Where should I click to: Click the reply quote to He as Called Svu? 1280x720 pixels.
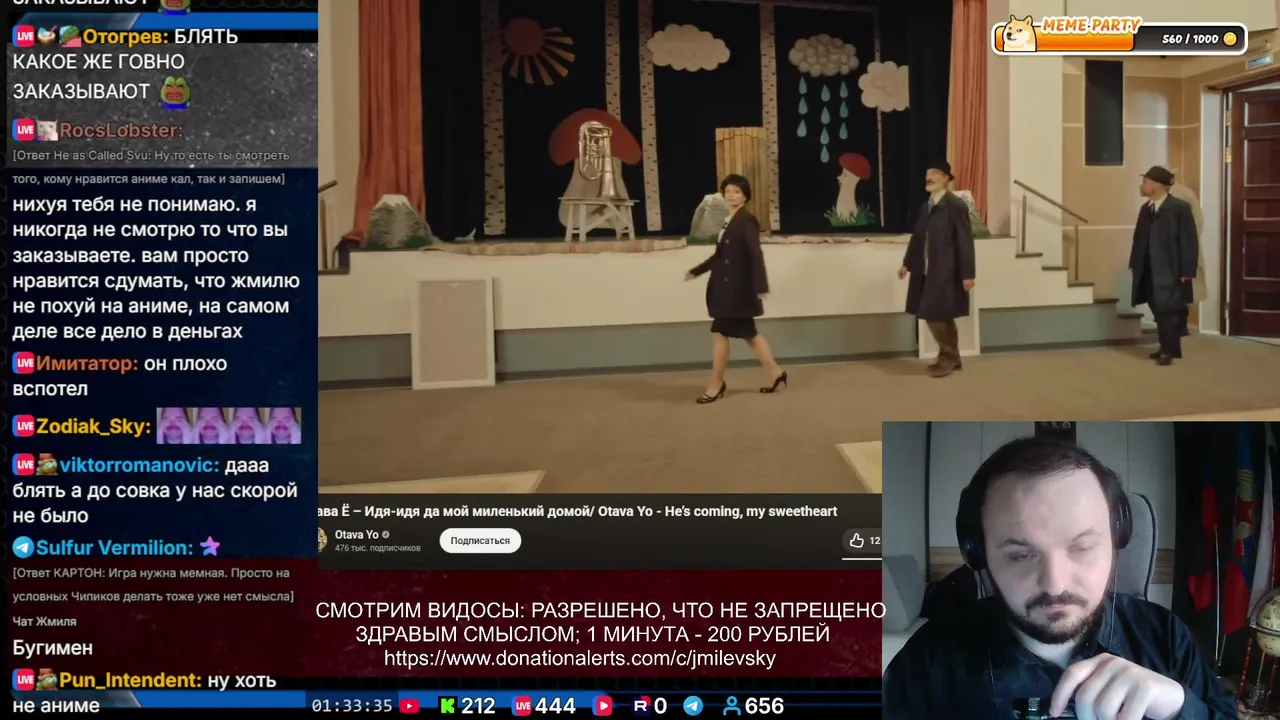coord(151,167)
